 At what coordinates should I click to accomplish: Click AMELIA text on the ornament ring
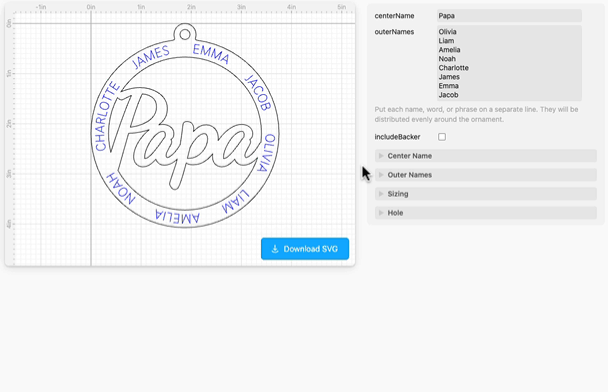(x=177, y=216)
